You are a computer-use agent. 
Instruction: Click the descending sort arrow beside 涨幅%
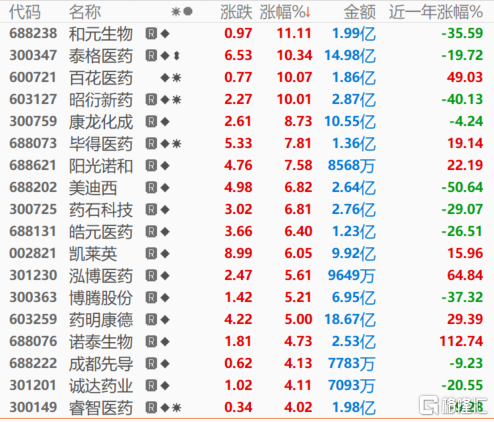point(308,13)
